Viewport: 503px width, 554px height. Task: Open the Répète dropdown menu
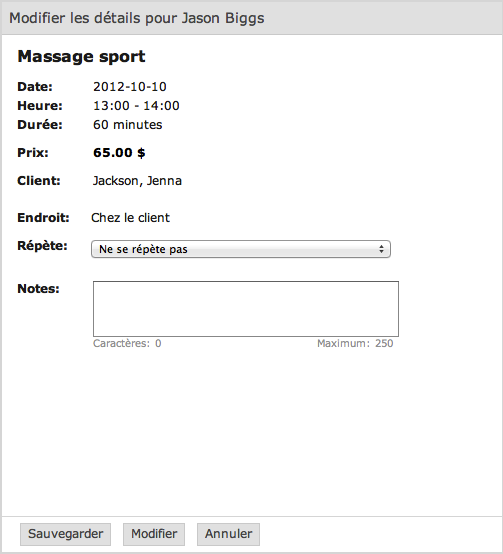click(x=241, y=249)
